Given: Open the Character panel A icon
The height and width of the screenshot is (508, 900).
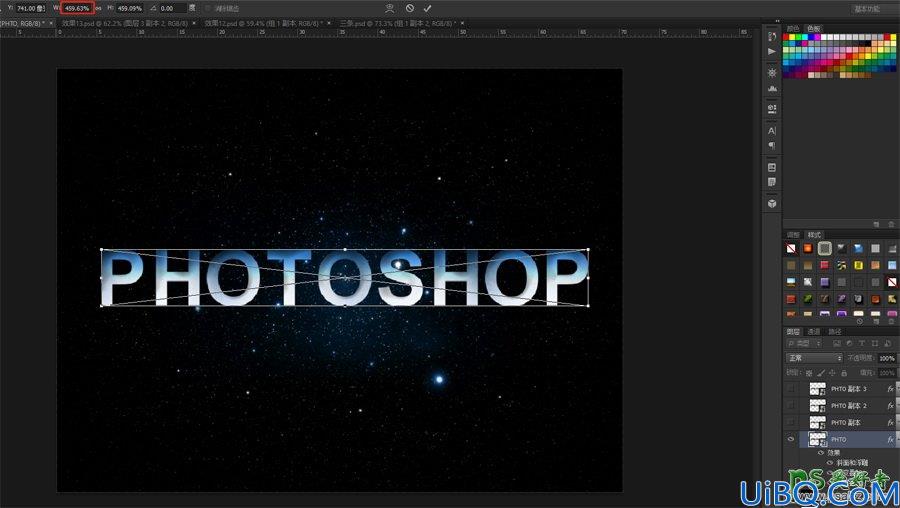Looking at the screenshot, I should pos(772,130).
